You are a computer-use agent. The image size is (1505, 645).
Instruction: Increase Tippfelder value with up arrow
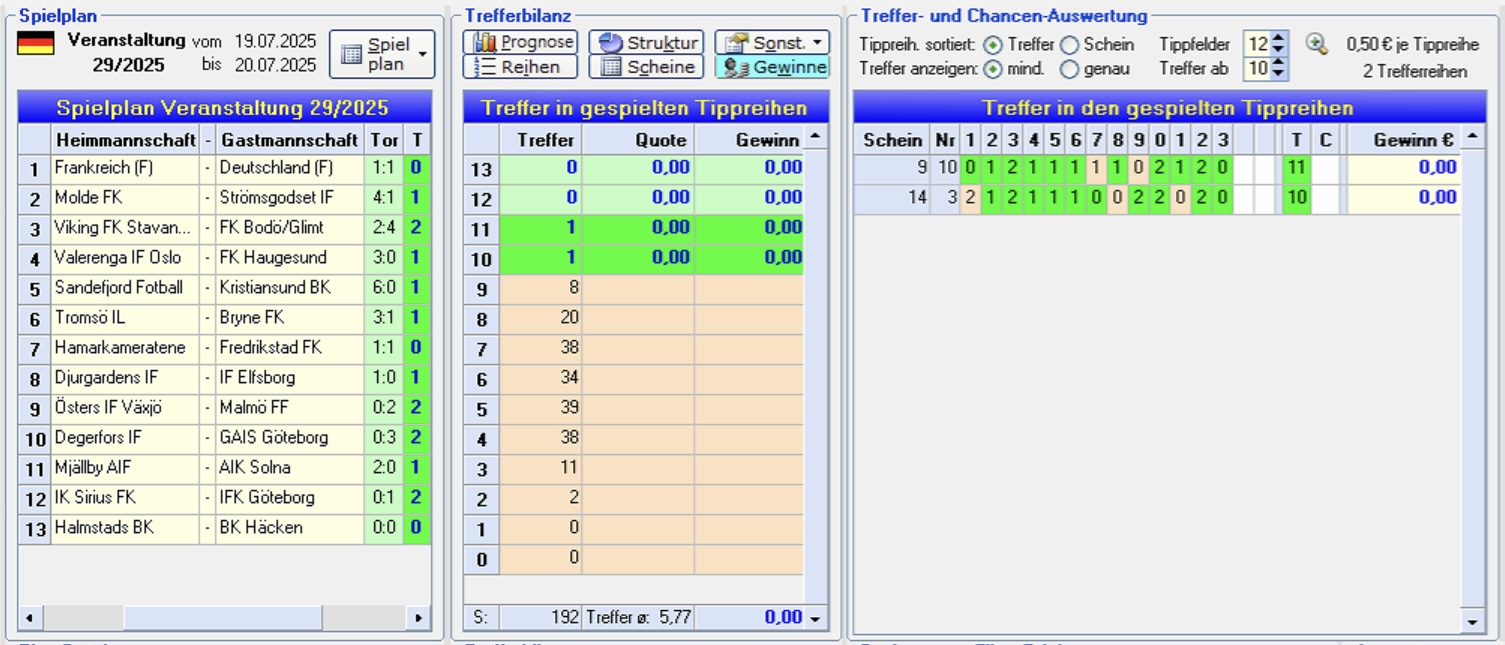click(1279, 38)
